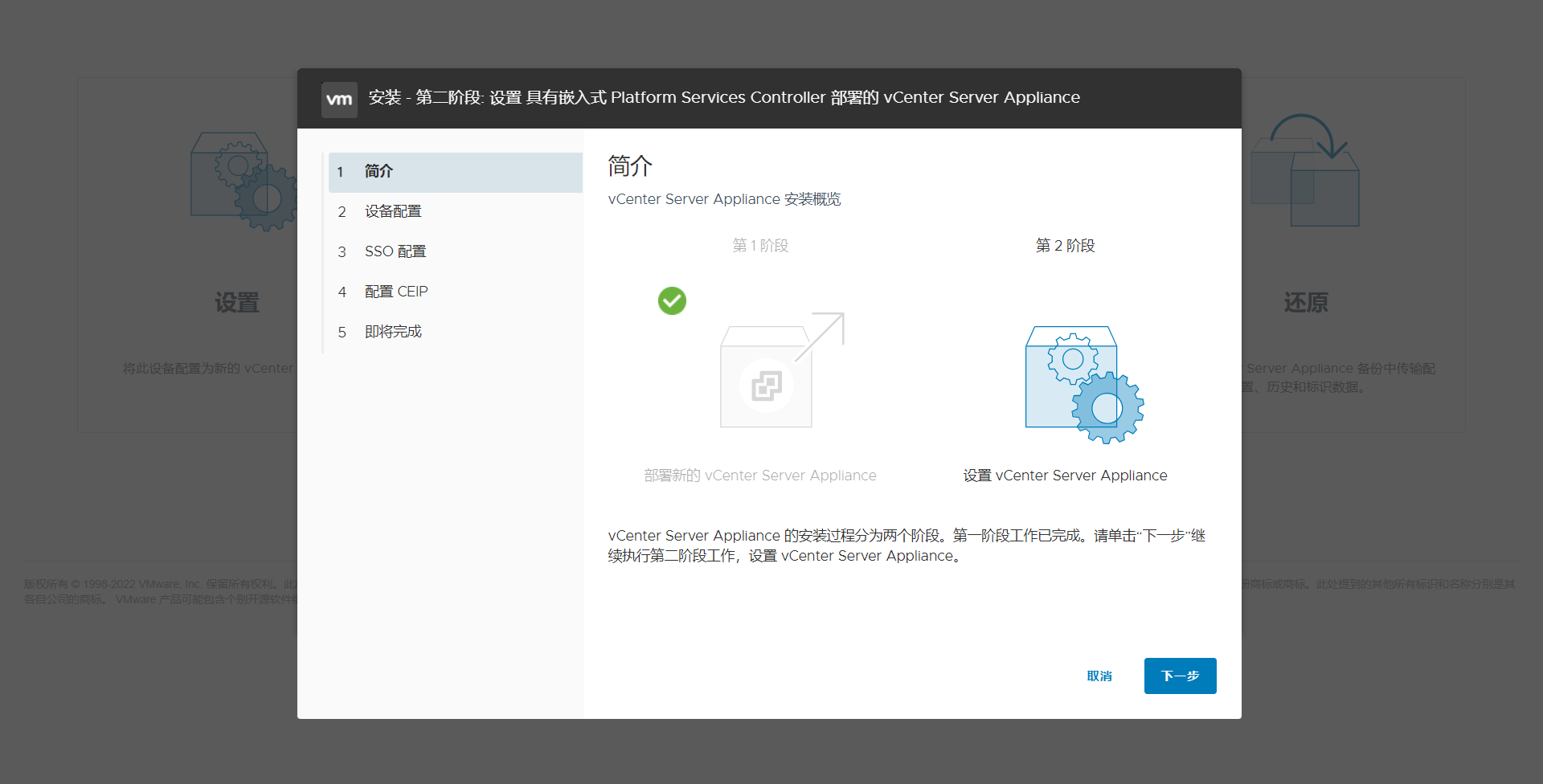
Task: Click the 部署新的 vCenter Server Appliance caption
Action: pos(760,476)
